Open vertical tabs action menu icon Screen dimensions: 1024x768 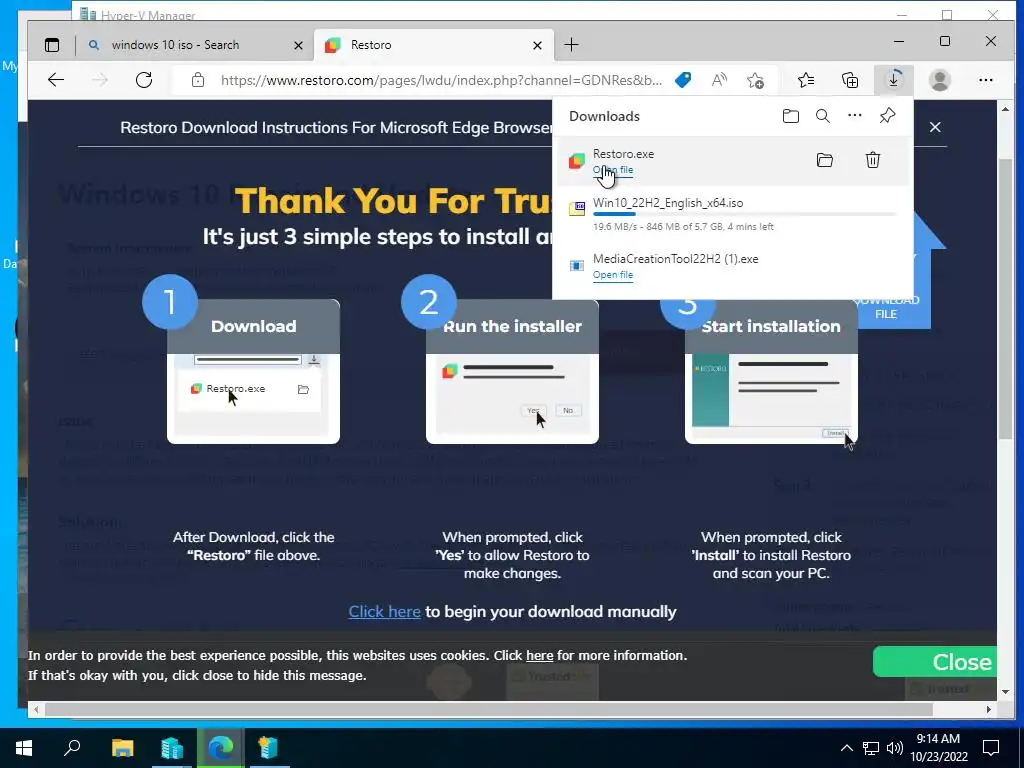[x=52, y=45]
